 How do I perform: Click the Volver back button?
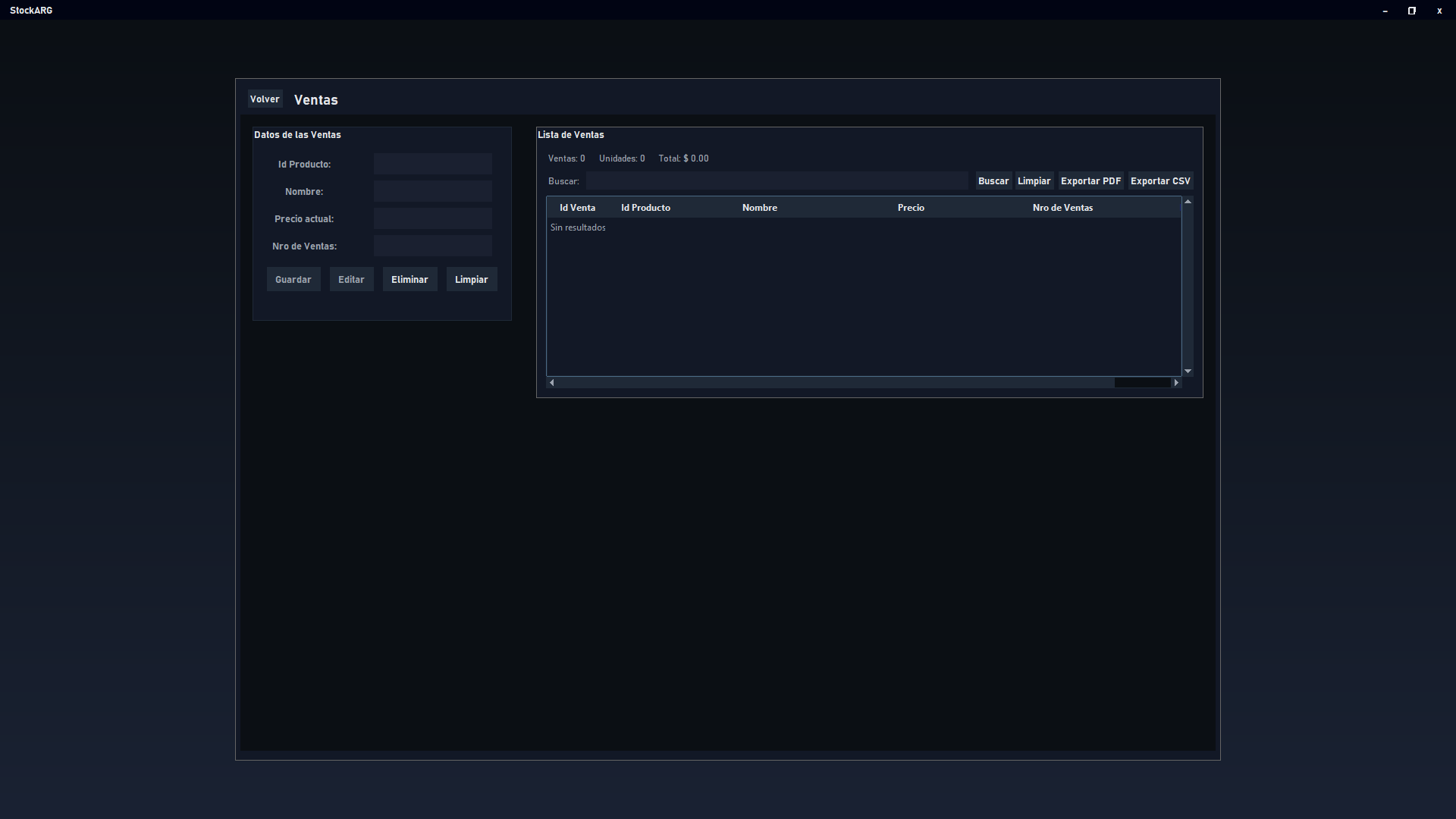(x=265, y=99)
